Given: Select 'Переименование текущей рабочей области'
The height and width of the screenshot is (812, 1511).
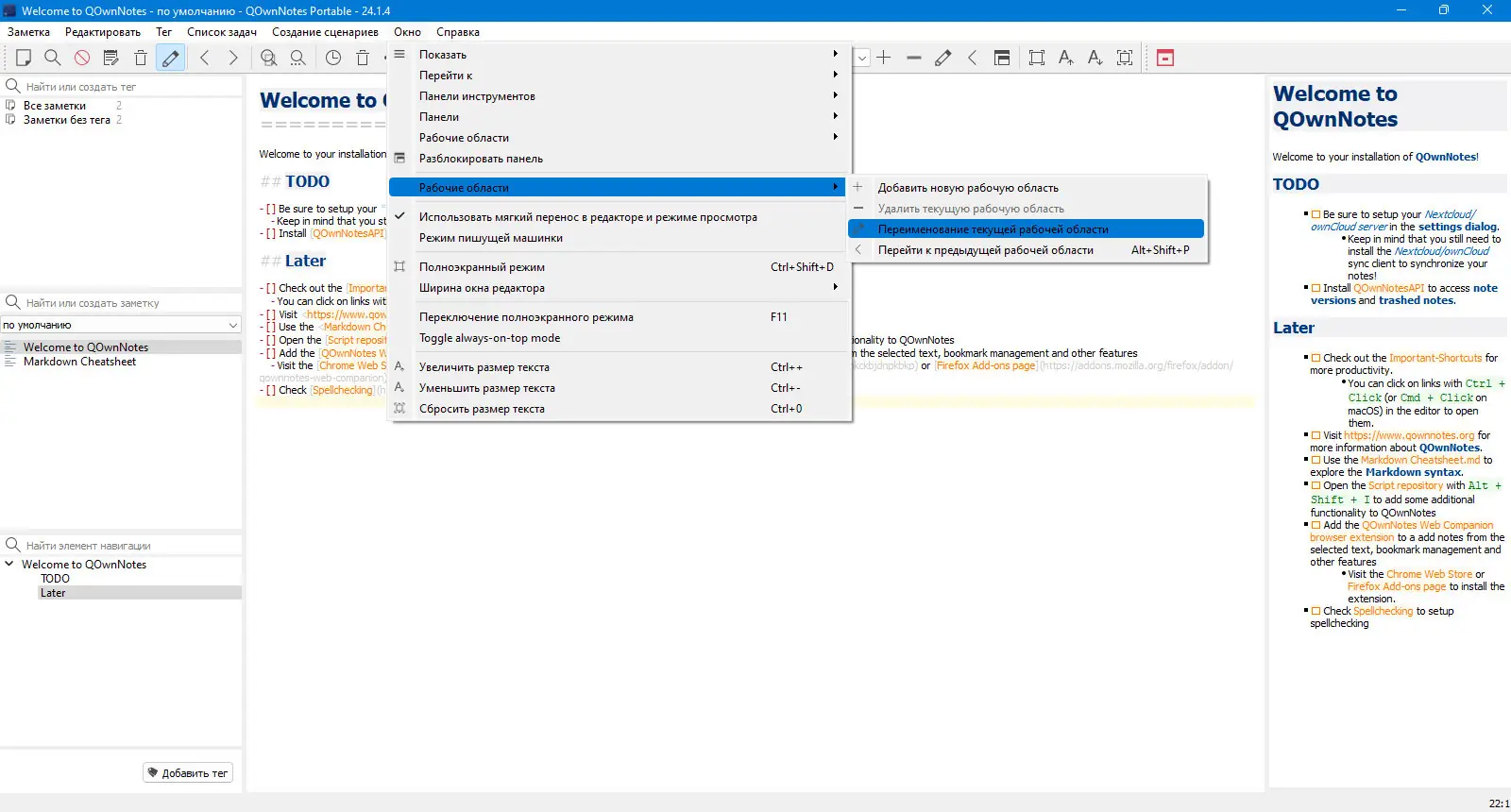Looking at the screenshot, I should click(x=1027, y=229).
